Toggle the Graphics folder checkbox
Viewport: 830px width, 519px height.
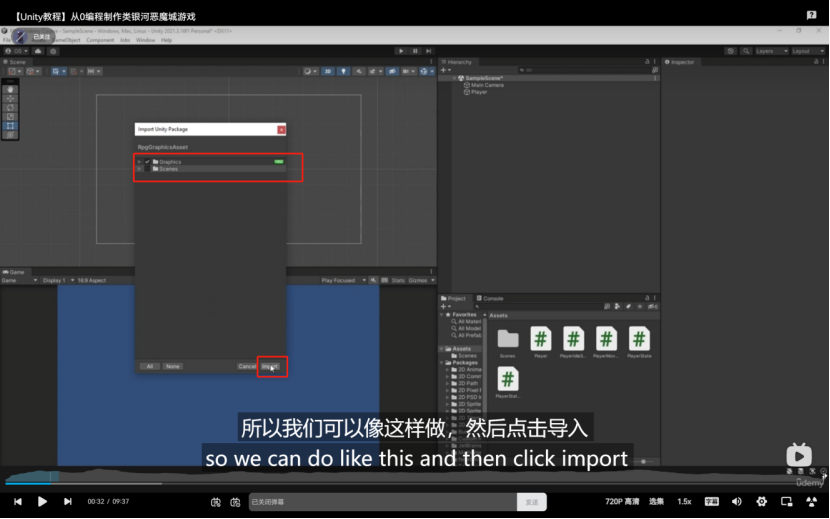coord(147,162)
